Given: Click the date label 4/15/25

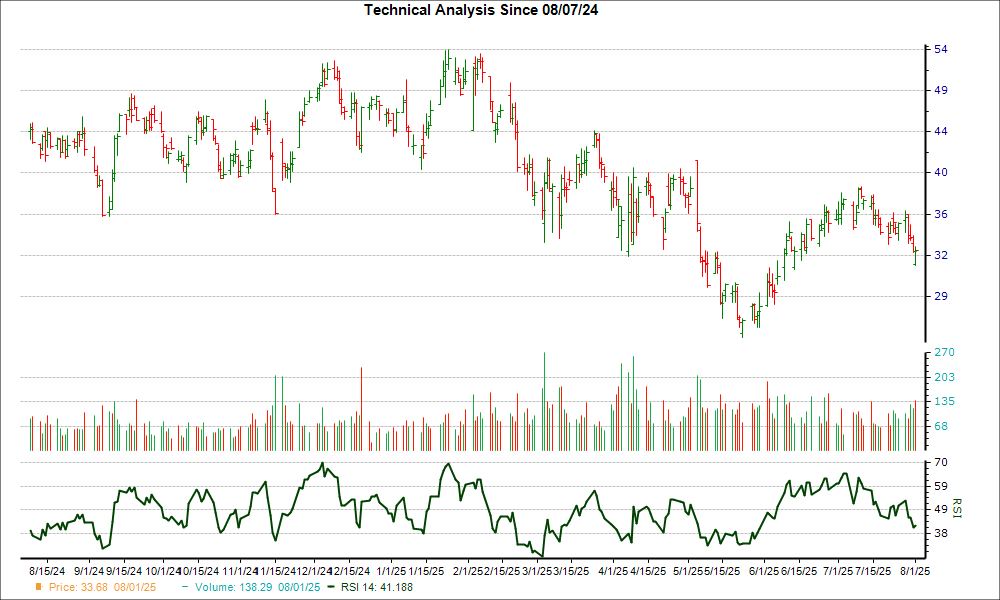Looking at the screenshot, I should click(x=648, y=571).
